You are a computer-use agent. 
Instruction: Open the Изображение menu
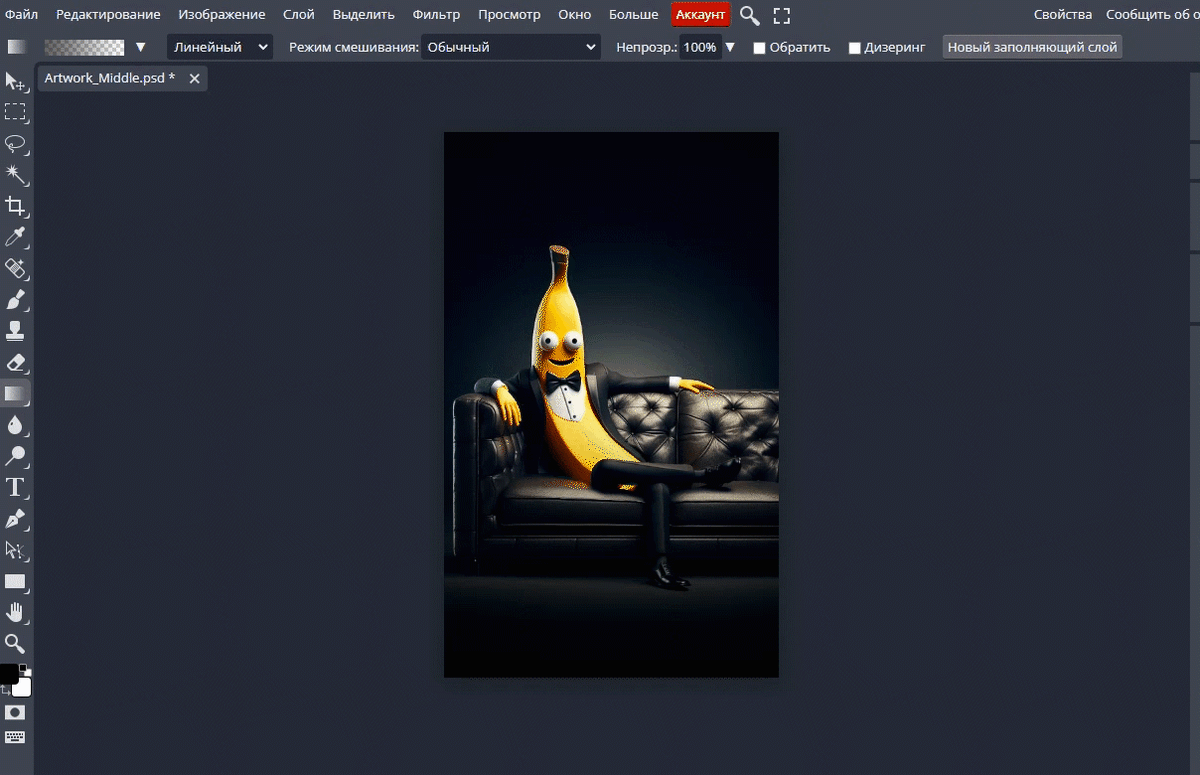coord(222,15)
